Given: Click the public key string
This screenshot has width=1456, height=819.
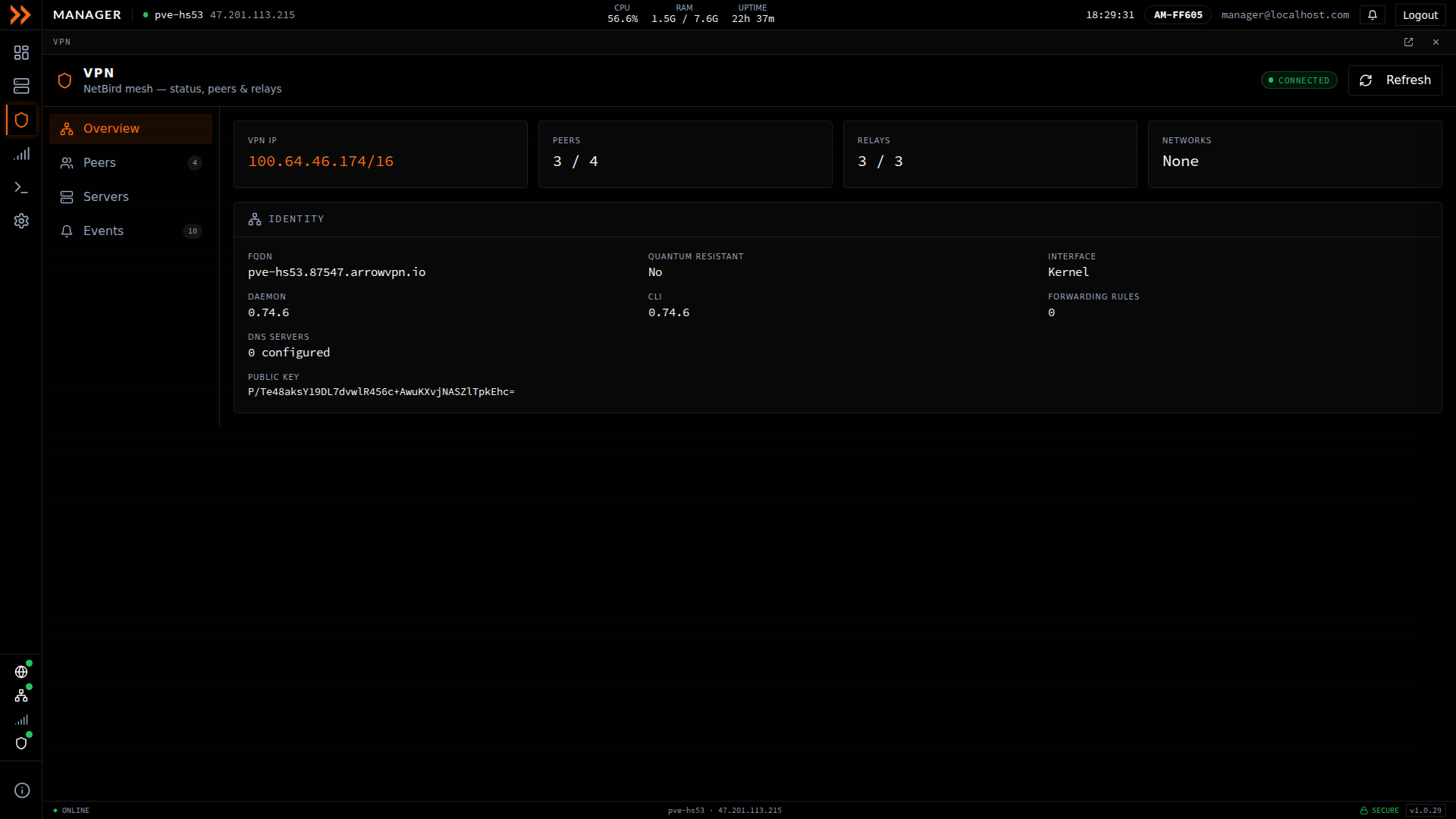Looking at the screenshot, I should (x=381, y=392).
